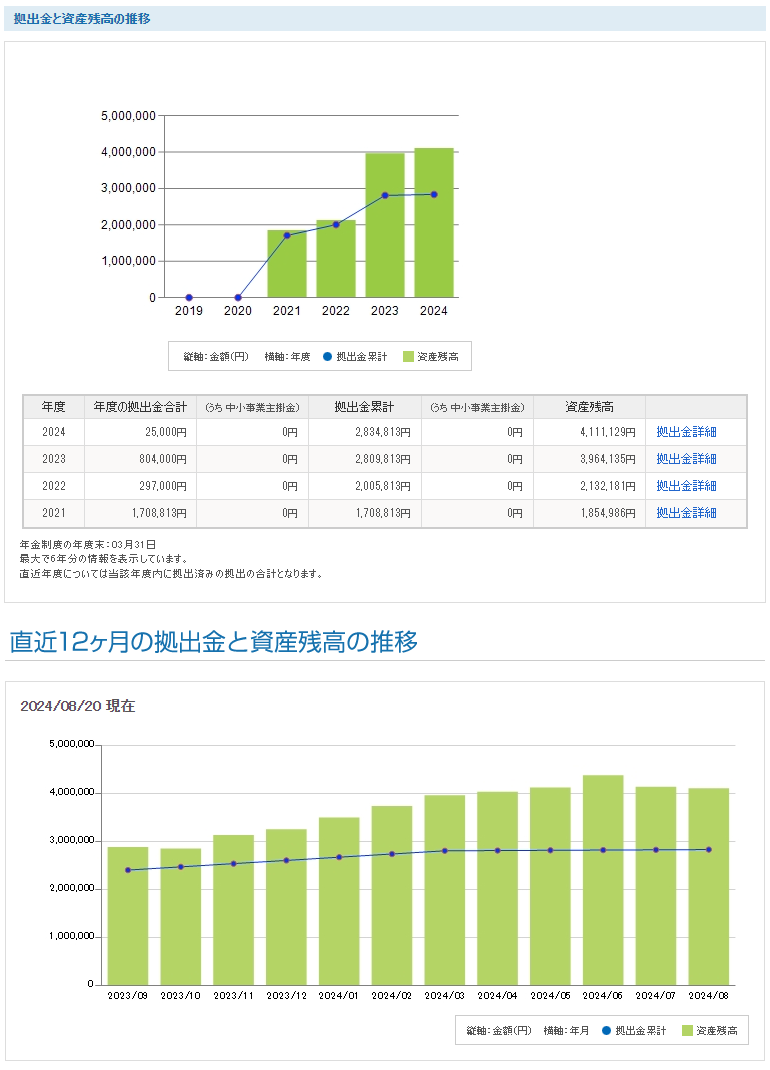Open 拠出金詳細 link for 2021 row
This screenshot has width=770, height=1070.
coord(686,513)
